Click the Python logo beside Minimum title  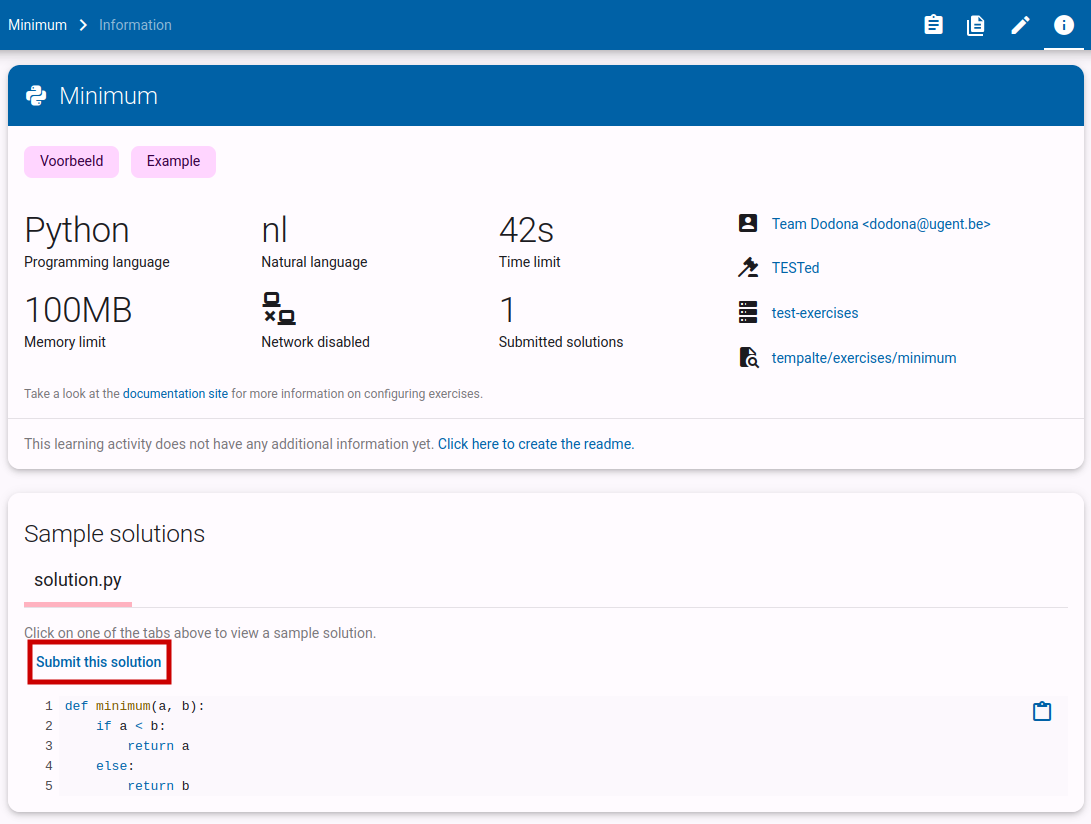pyautogui.click(x=36, y=95)
